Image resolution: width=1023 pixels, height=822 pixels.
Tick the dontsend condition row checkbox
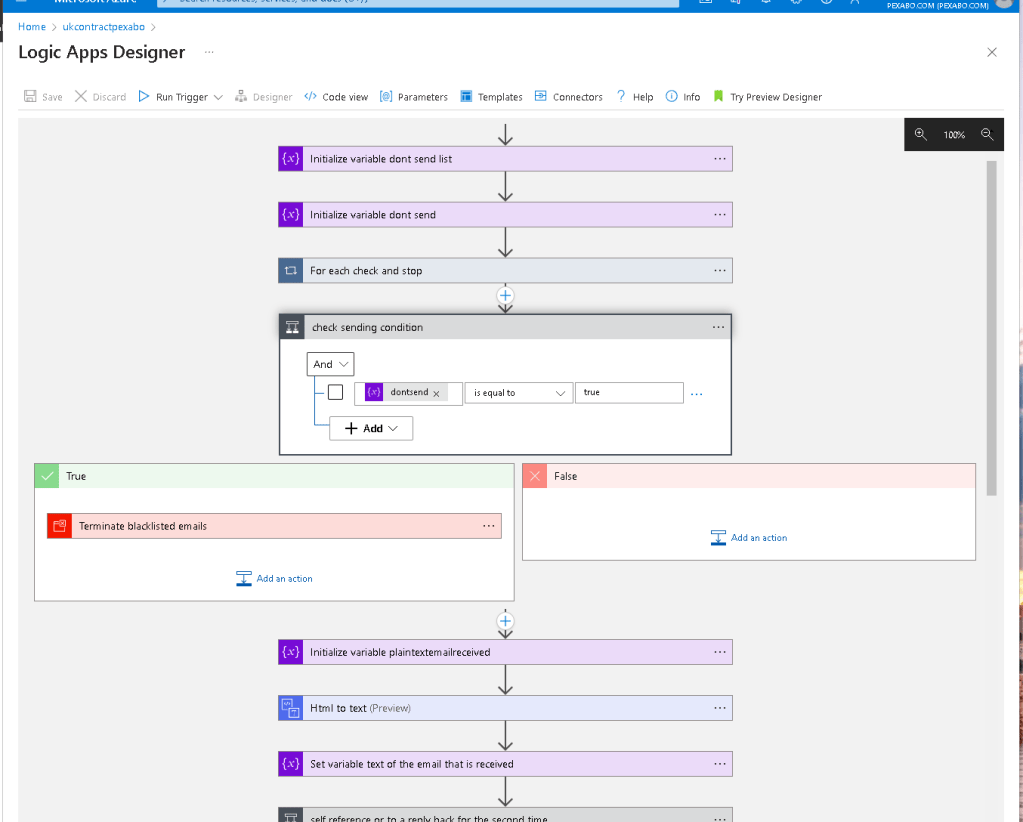click(335, 392)
